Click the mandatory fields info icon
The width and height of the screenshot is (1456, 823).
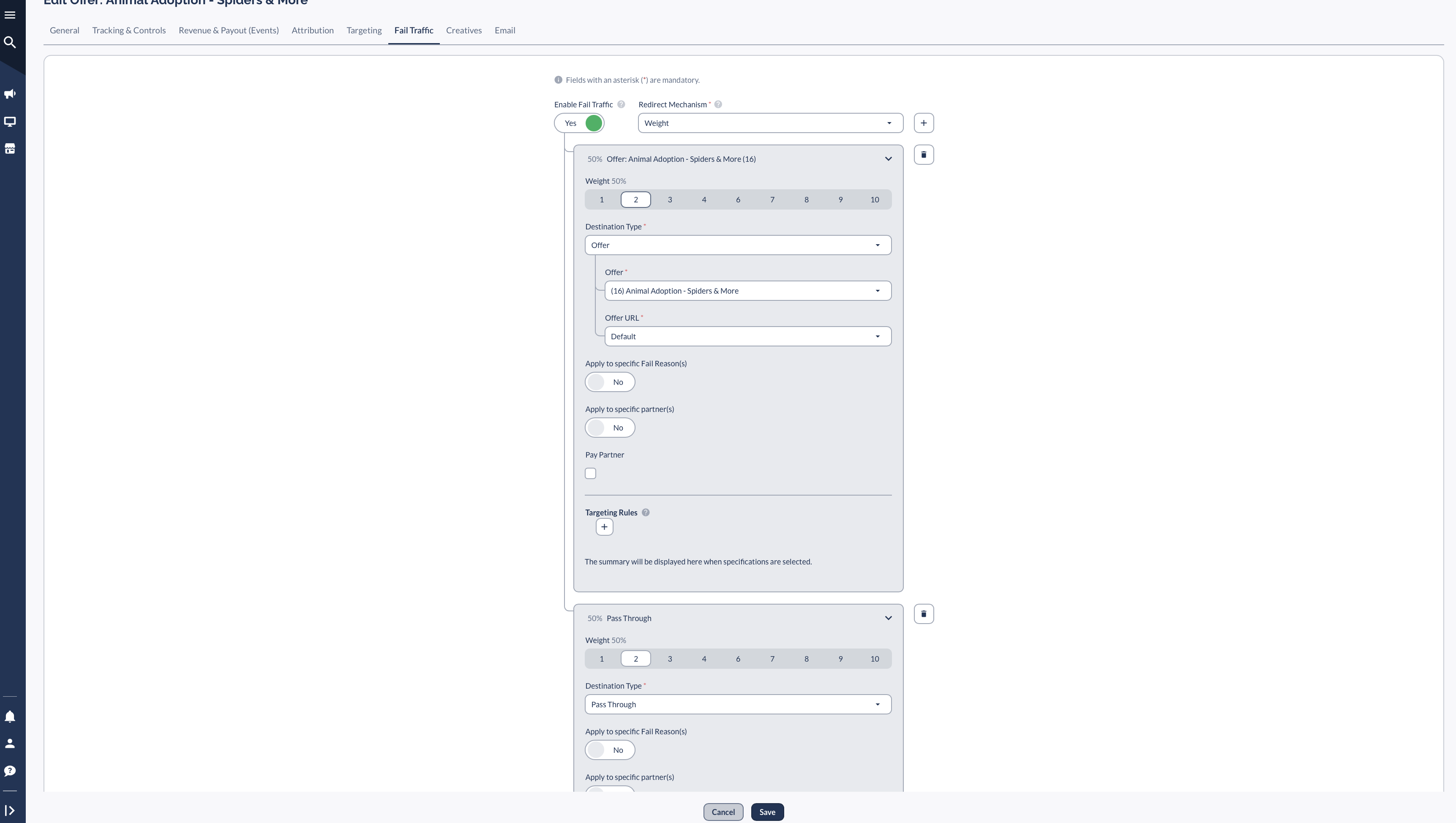(559, 80)
